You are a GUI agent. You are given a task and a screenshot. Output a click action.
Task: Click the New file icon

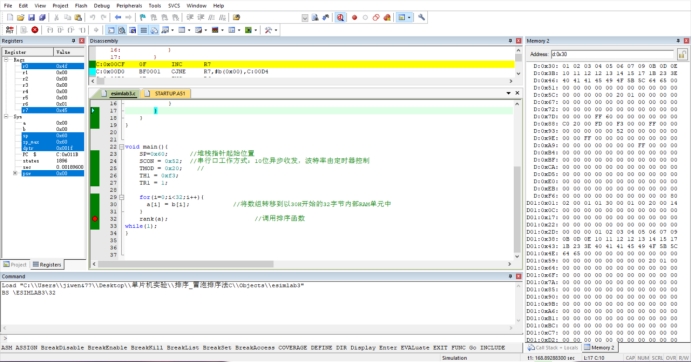tap(10, 17)
